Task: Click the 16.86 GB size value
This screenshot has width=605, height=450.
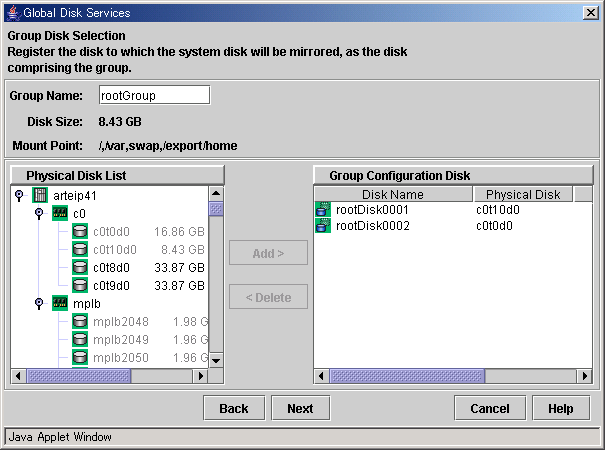Action: point(179,232)
